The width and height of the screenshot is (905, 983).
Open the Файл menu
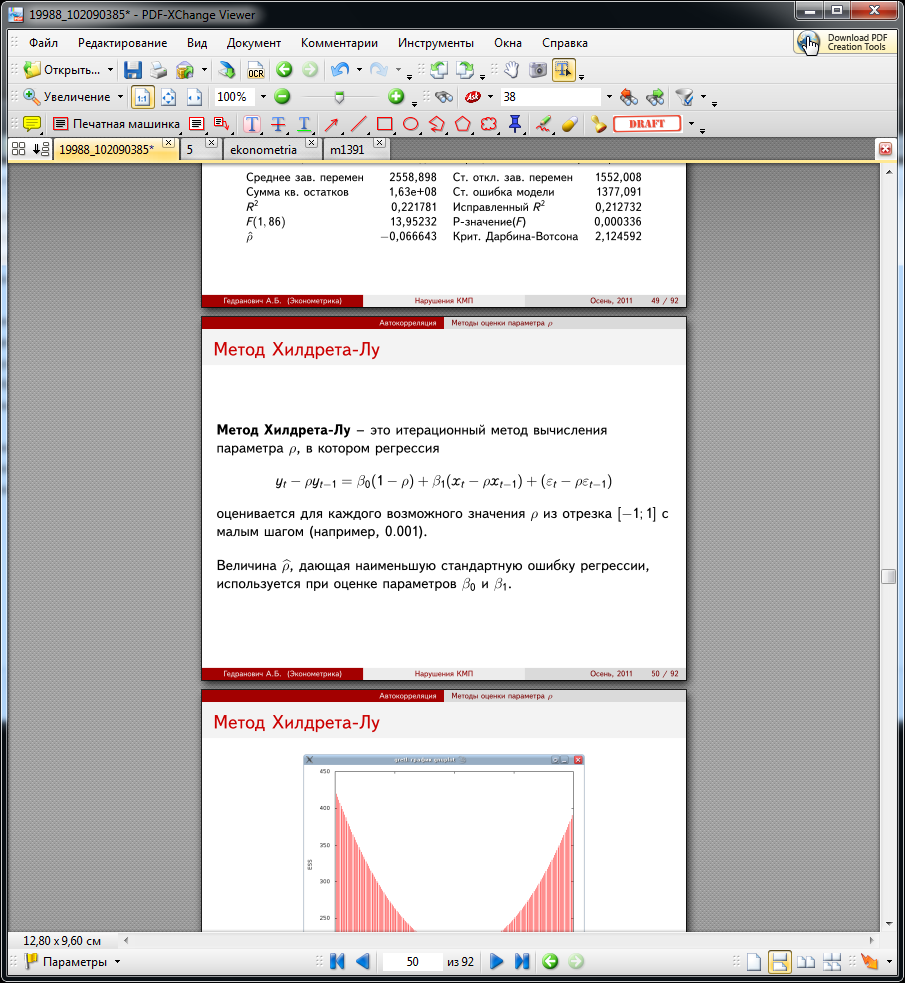43,43
